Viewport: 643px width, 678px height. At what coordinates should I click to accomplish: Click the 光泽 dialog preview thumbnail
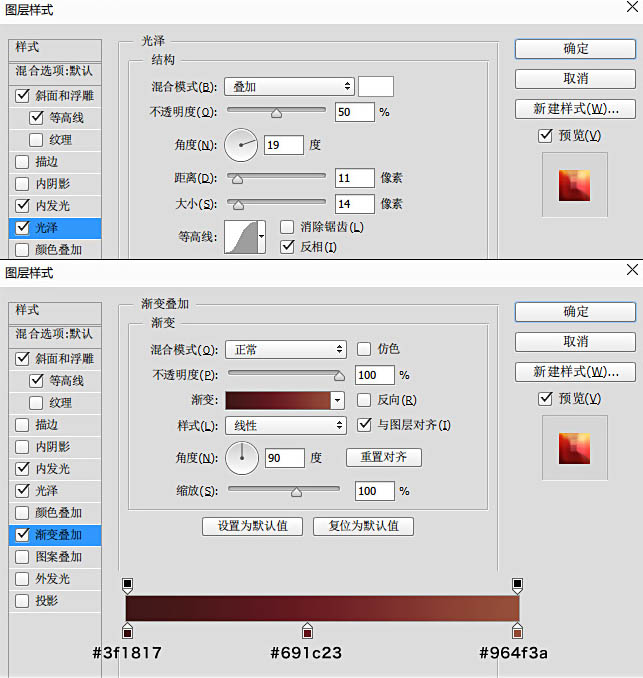tap(575, 185)
